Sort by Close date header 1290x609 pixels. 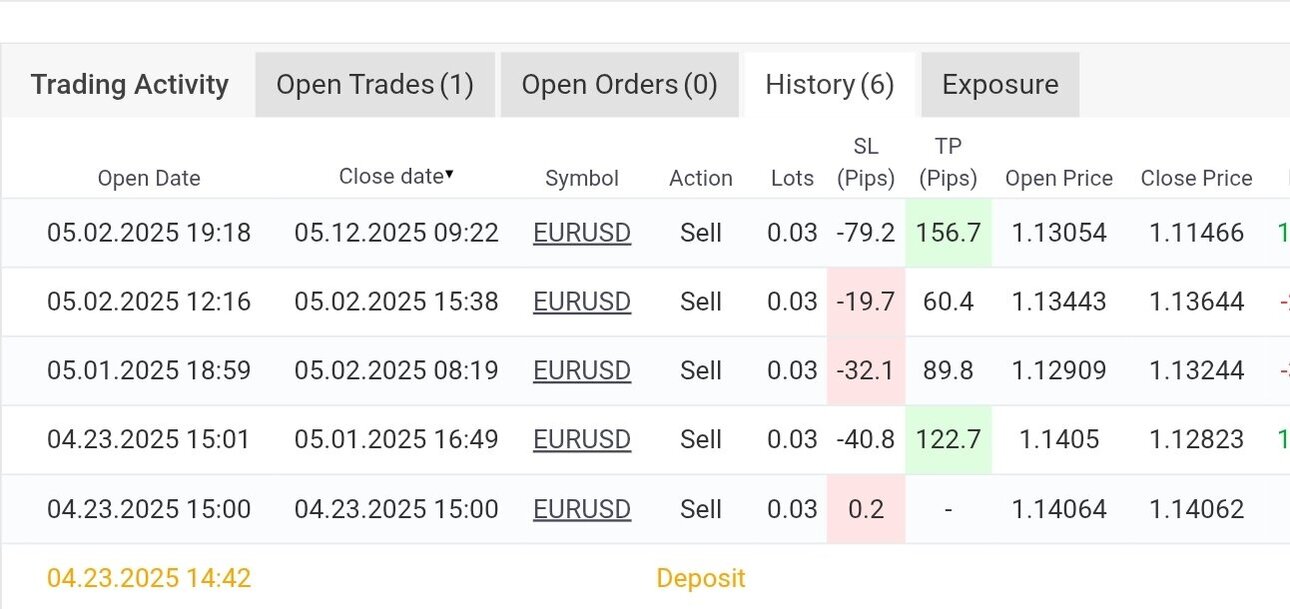coord(391,177)
